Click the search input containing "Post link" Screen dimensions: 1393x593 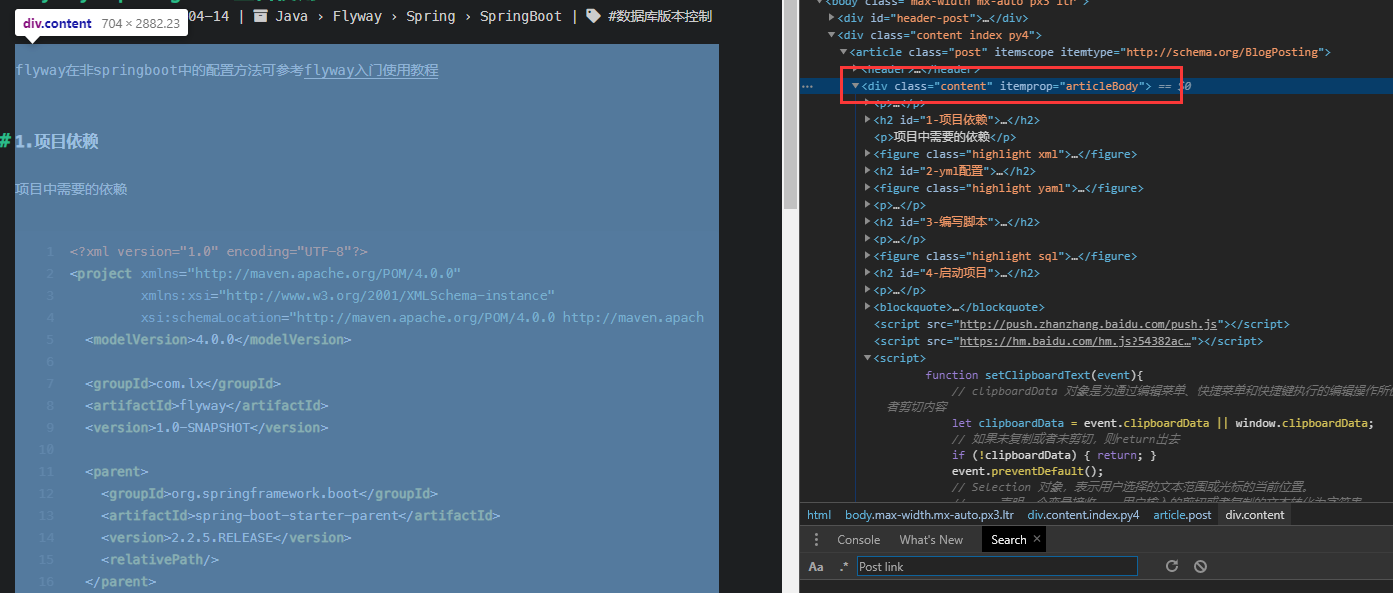pos(996,567)
